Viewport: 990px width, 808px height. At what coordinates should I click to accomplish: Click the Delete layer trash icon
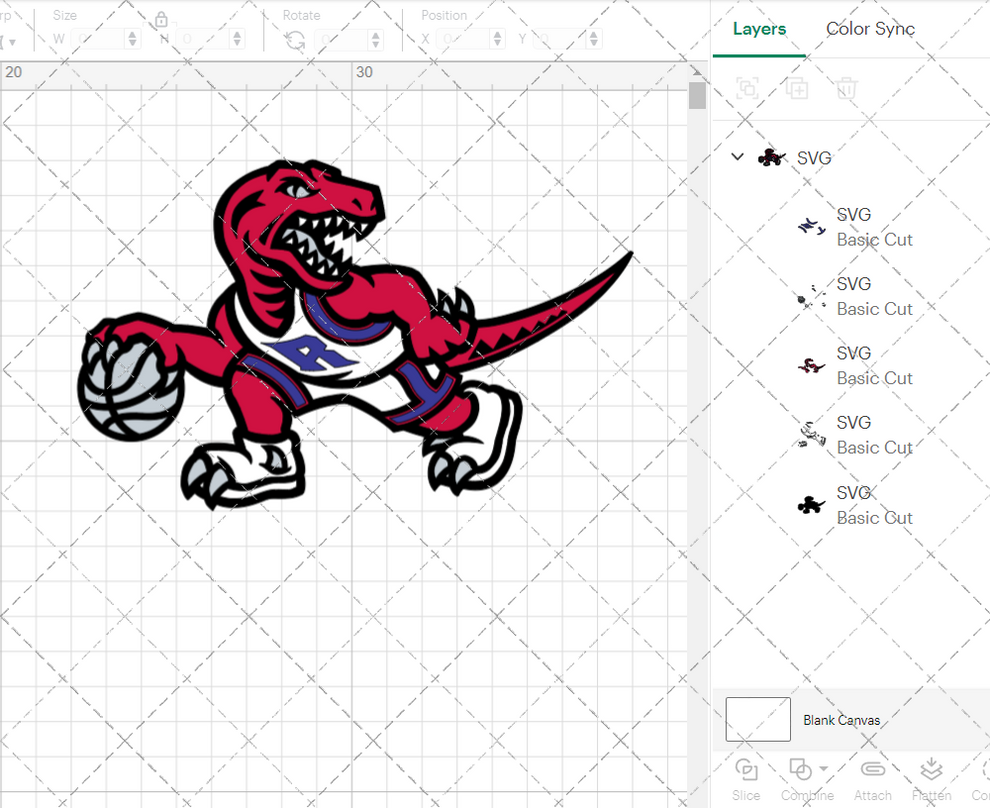[846, 88]
